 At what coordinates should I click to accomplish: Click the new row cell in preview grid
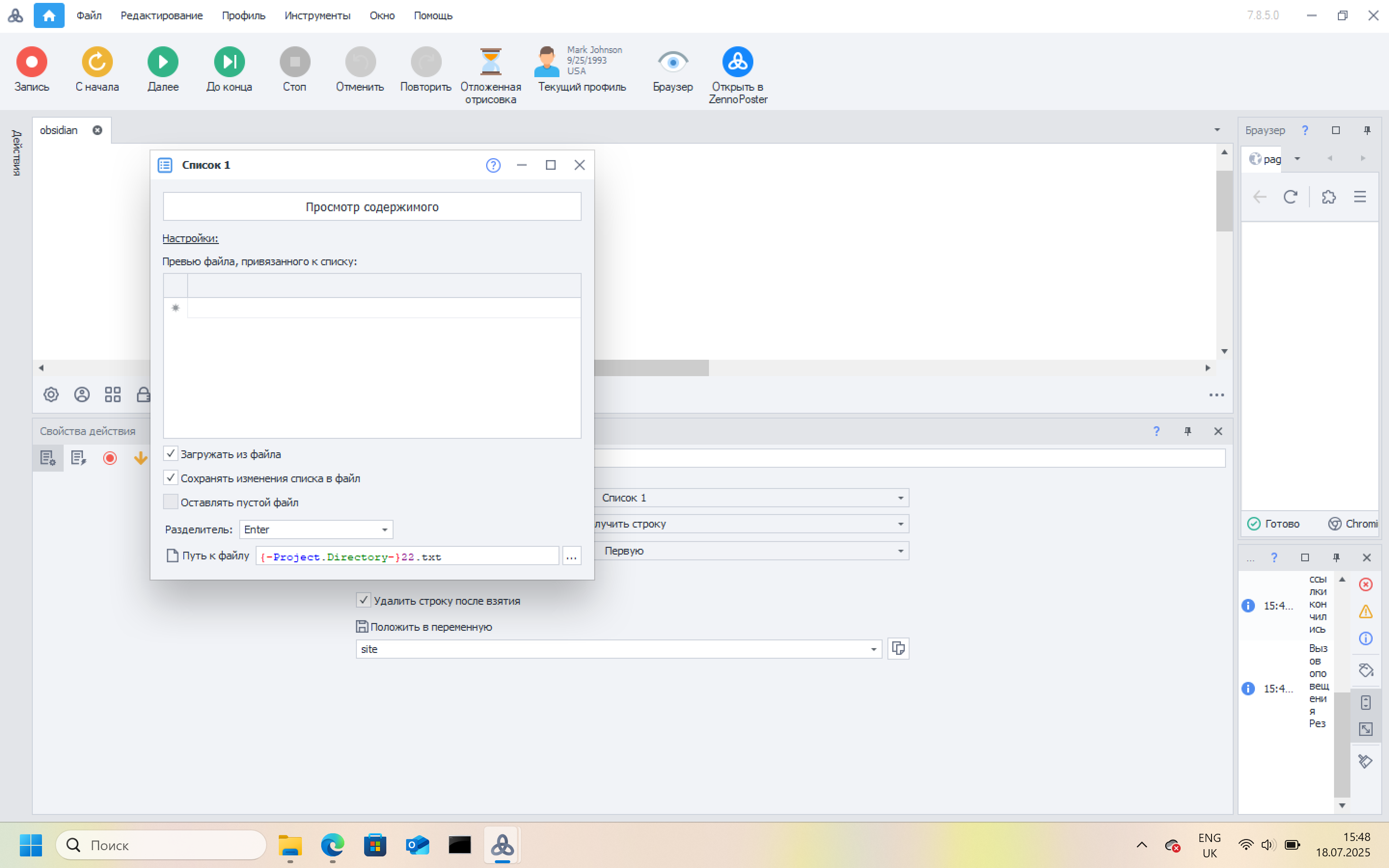coord(383,308)
